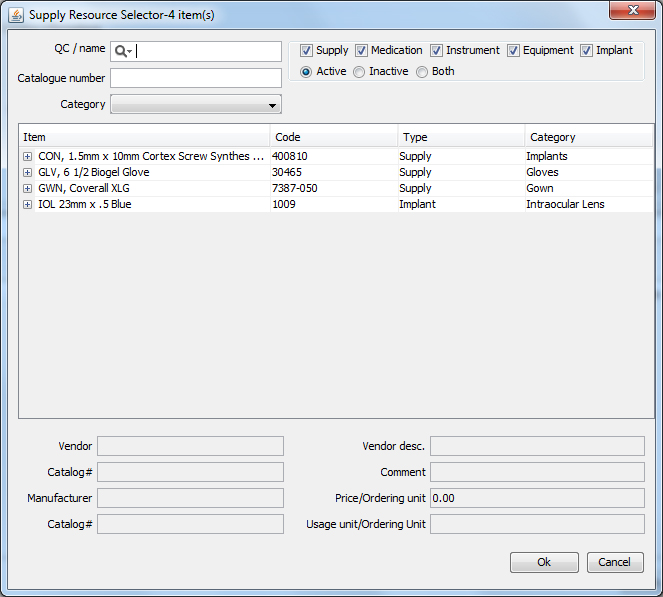Toggle the Medication checkbox
663x597 pixels.
(361, 51)
